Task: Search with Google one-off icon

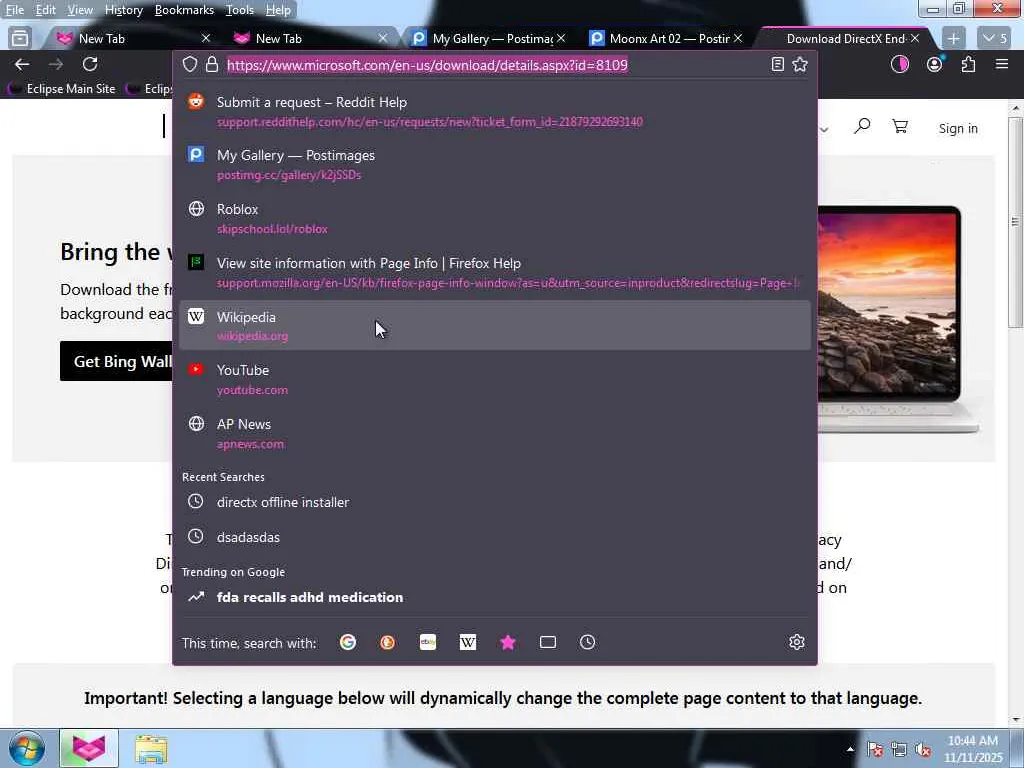Action: click(348, 643)
